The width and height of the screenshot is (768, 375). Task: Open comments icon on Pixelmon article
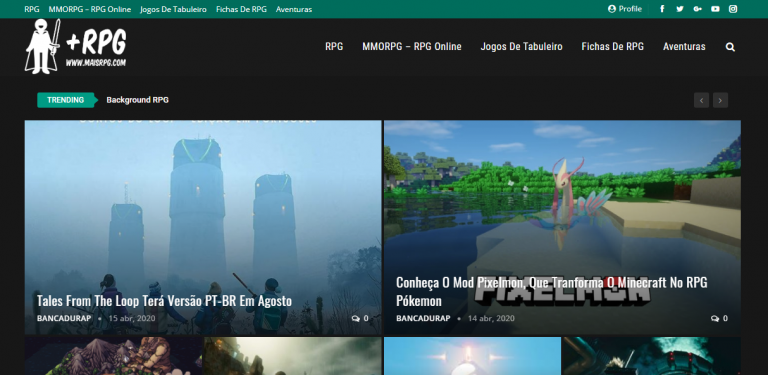click(x=715, y=318)
